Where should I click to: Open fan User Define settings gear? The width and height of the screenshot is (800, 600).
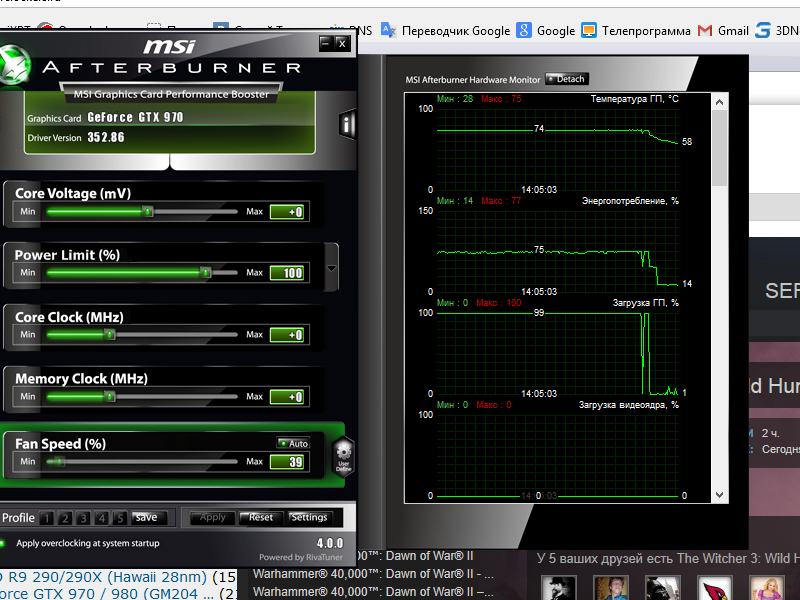[x=343, y=456]
